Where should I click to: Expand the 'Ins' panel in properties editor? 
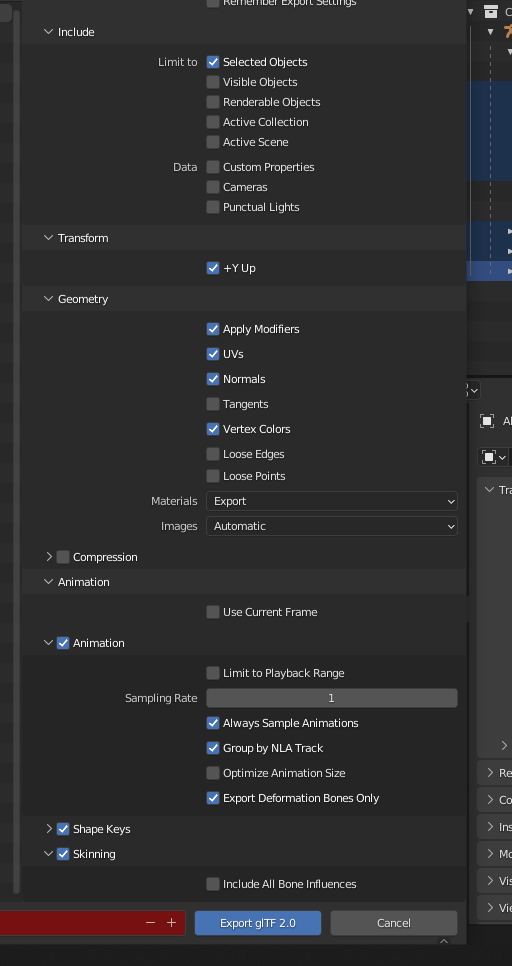[x=490, y=827]
